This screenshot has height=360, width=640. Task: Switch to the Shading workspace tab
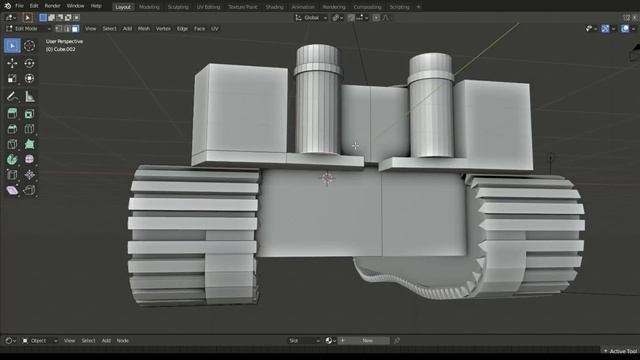[274, 7]
